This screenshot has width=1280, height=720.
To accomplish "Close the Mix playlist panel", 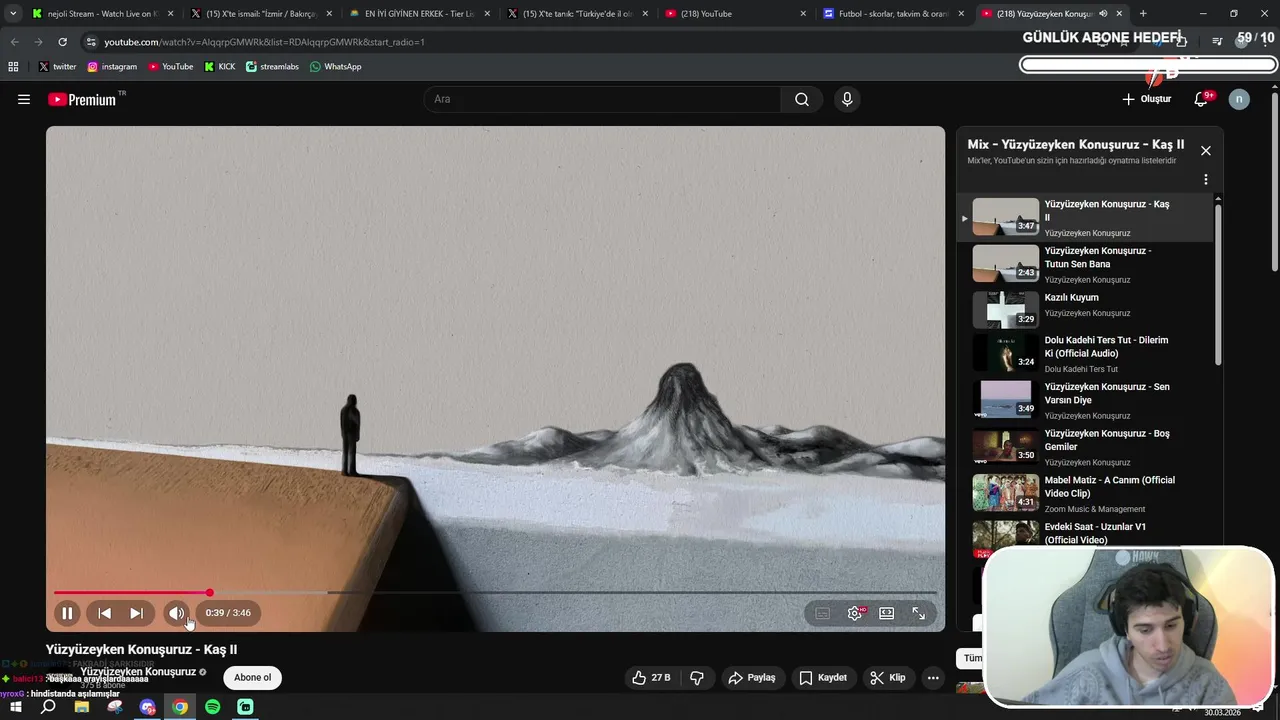I will (x=1206, y=151).
